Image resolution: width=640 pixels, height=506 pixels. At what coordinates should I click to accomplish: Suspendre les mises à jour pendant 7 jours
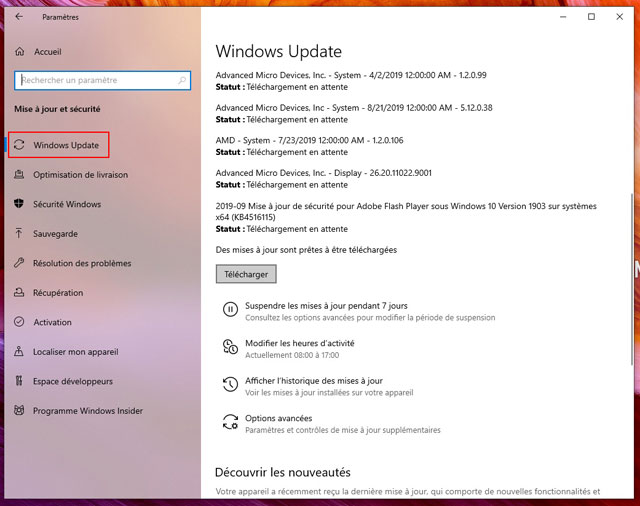coord(326,306)
